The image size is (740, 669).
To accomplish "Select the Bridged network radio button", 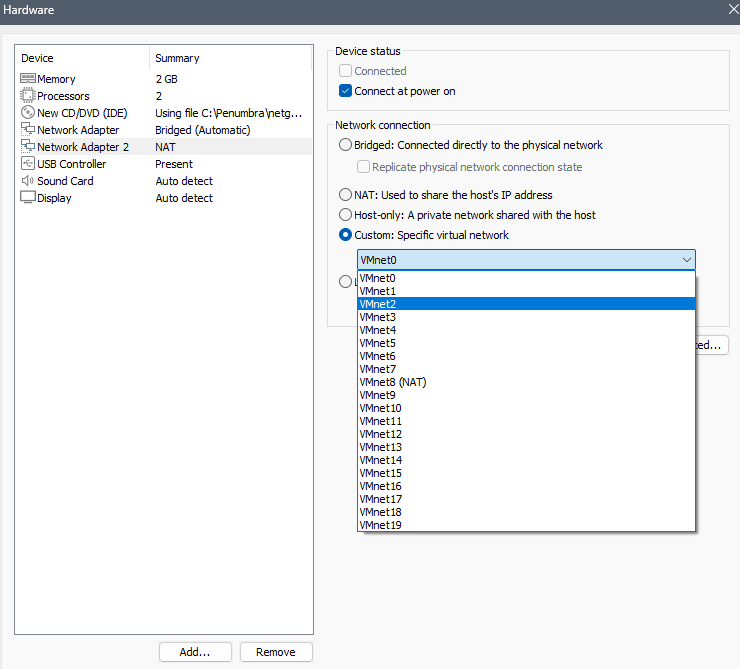I will tap(345, 145).
